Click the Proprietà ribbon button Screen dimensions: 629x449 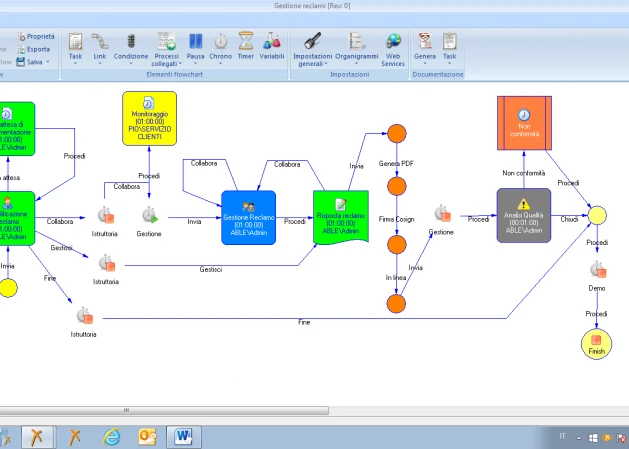point(36,37)
